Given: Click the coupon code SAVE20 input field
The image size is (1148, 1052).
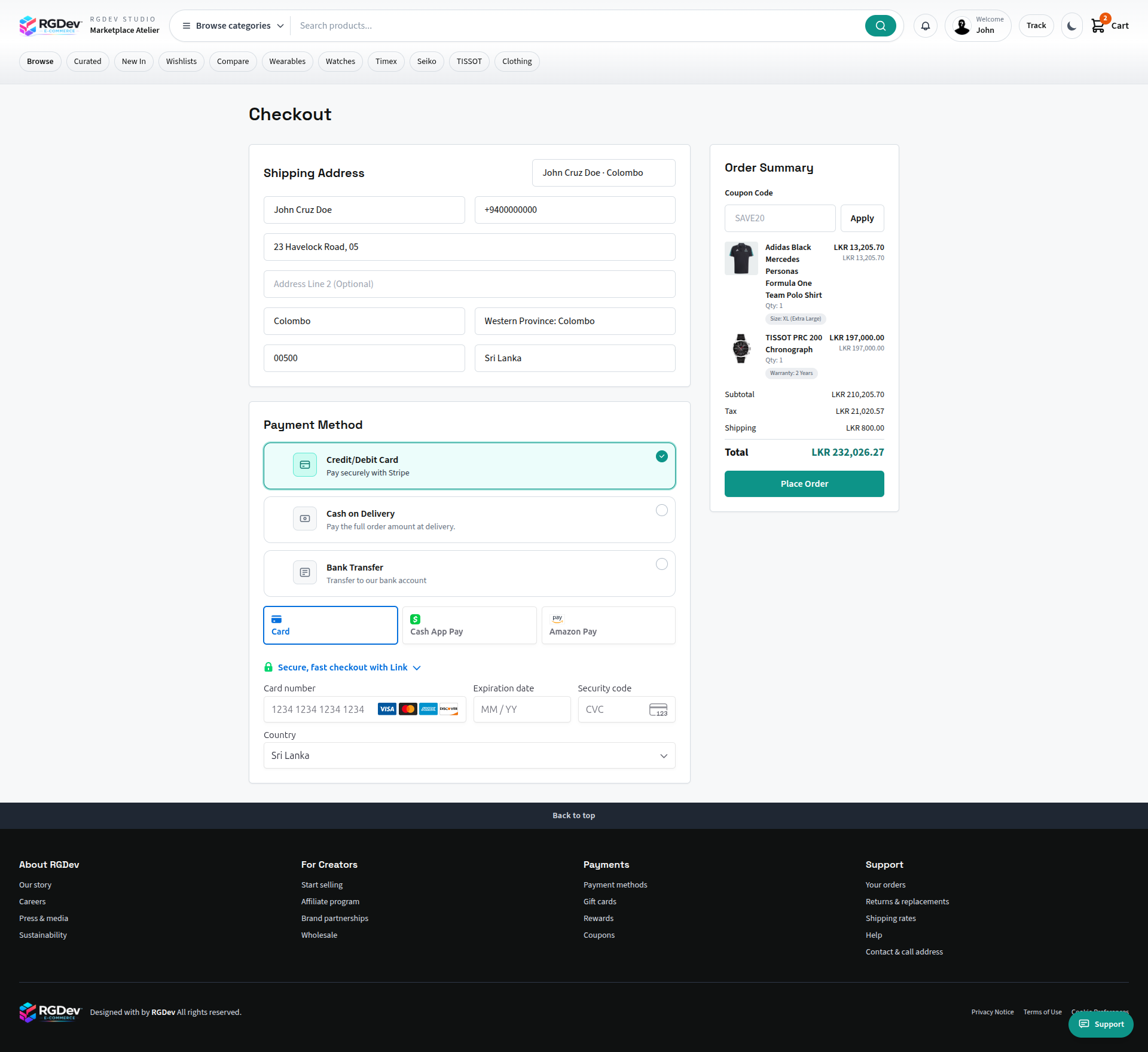Looking at the screenshot, I should [780, 218].
